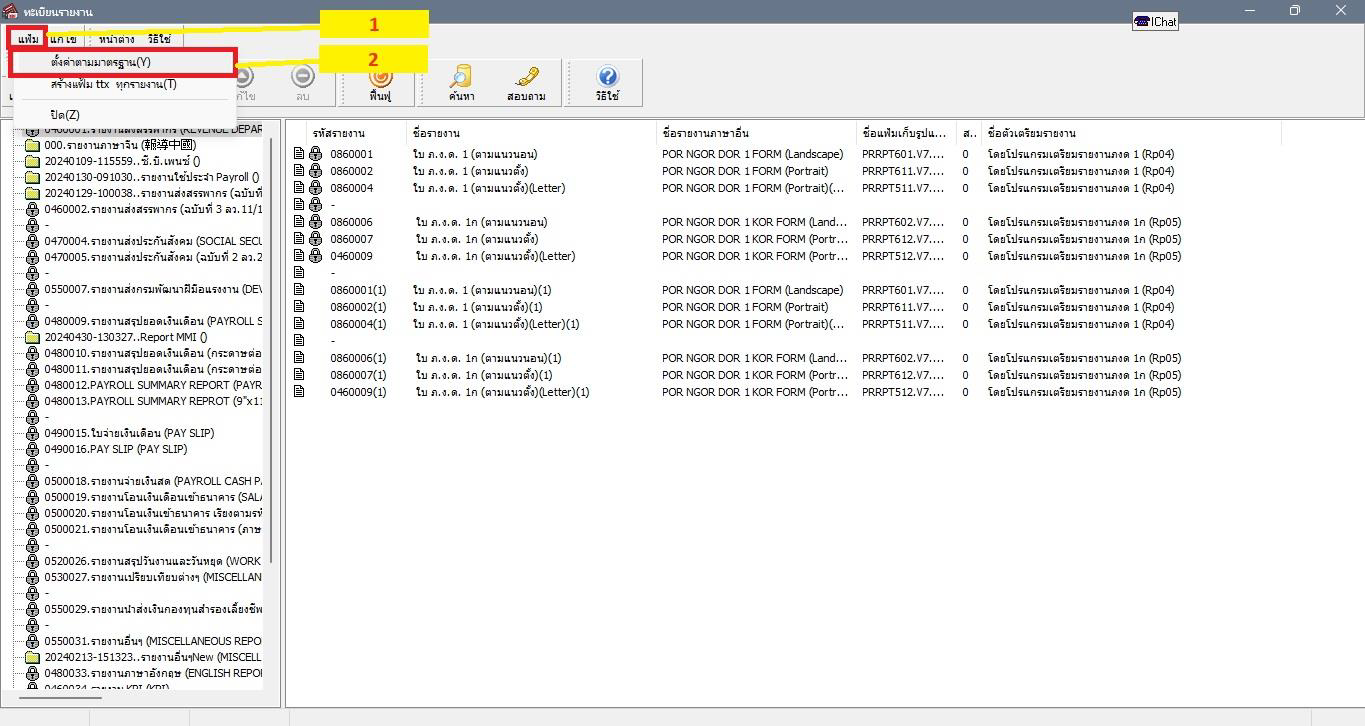The height and width of the screenshot is (726, 1365).
Task: Select tree item 0490015 ใบจ่ายเงินเดือน (PAY SLIP)
Action: click(128, 433)
